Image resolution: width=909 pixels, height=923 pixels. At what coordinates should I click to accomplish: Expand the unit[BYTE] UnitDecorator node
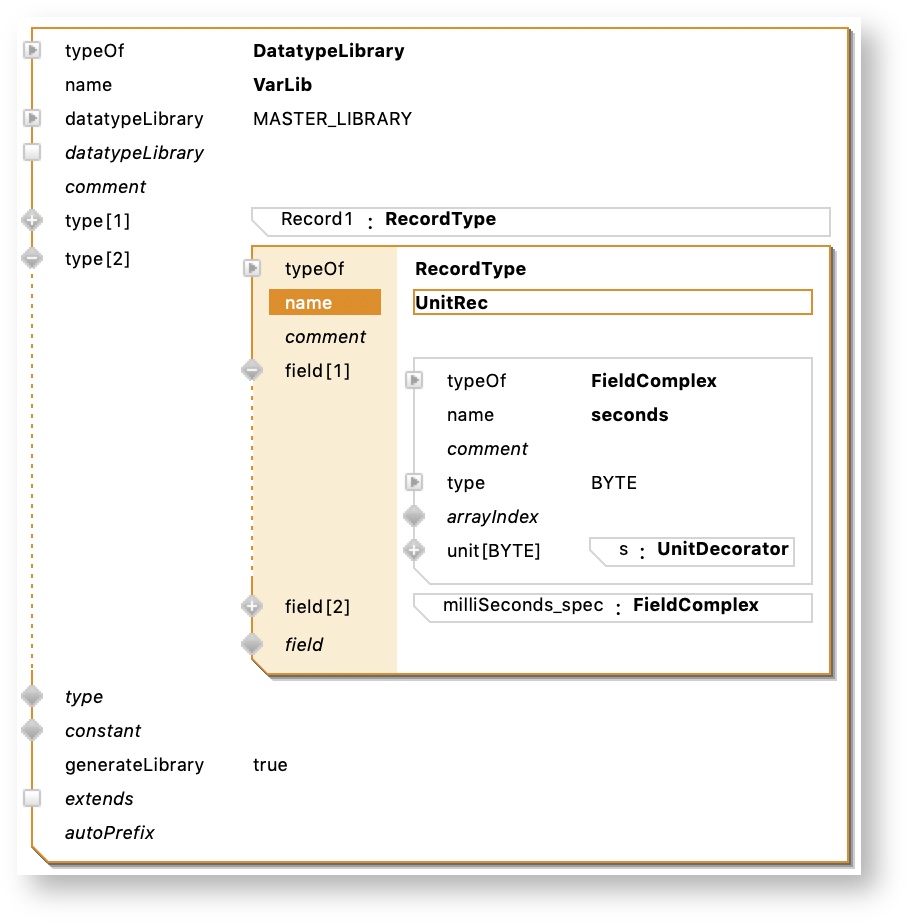pyautogui.click(x=414, y=551)
